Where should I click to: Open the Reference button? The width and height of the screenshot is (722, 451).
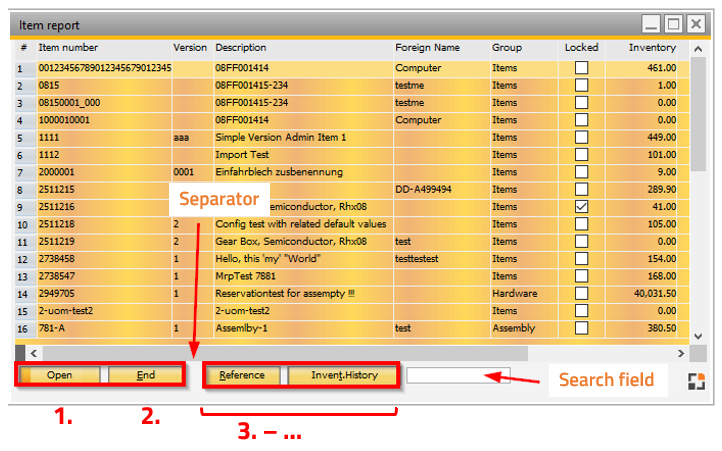click(242, 375)
